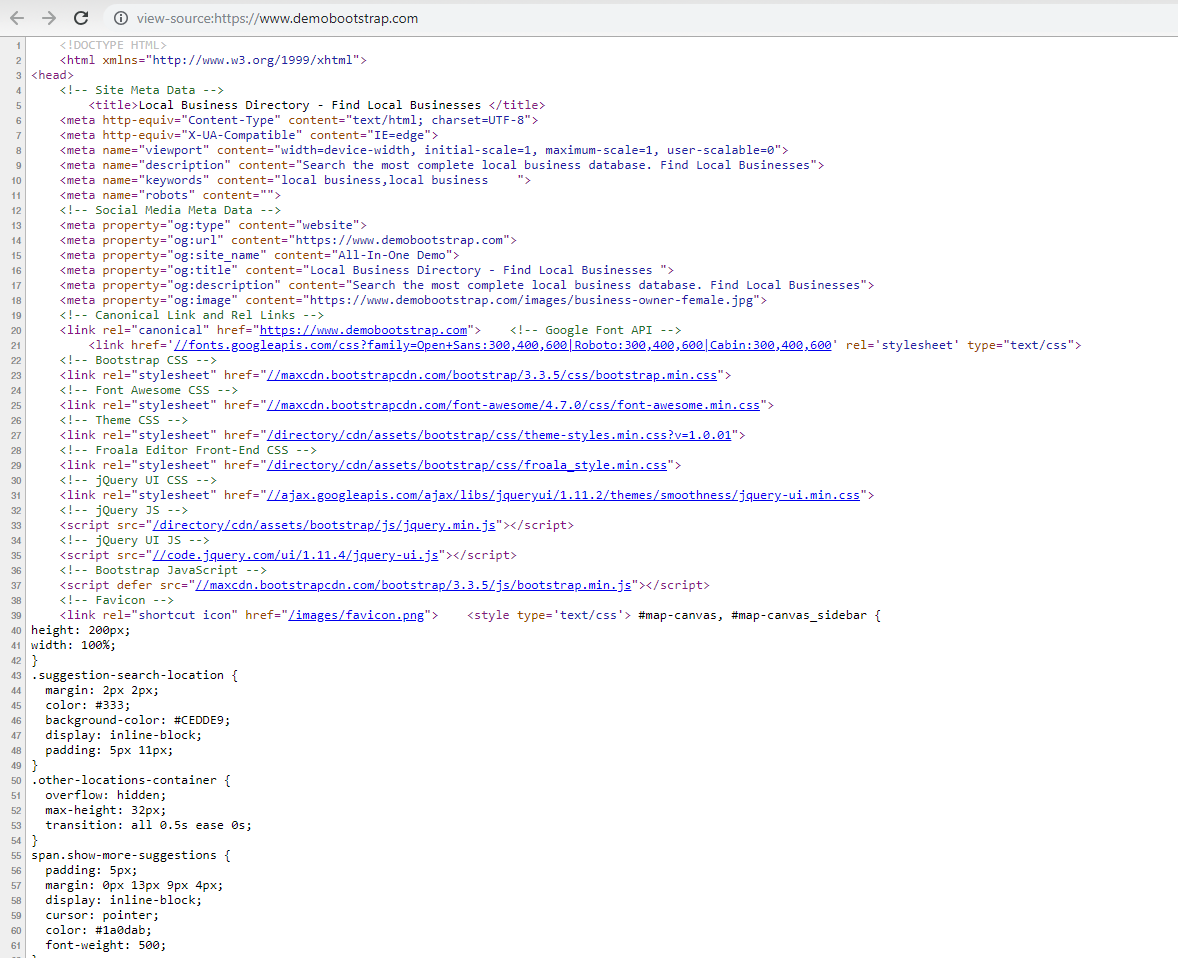Click the '.other-locations-container {' selector

pos(131,781)
